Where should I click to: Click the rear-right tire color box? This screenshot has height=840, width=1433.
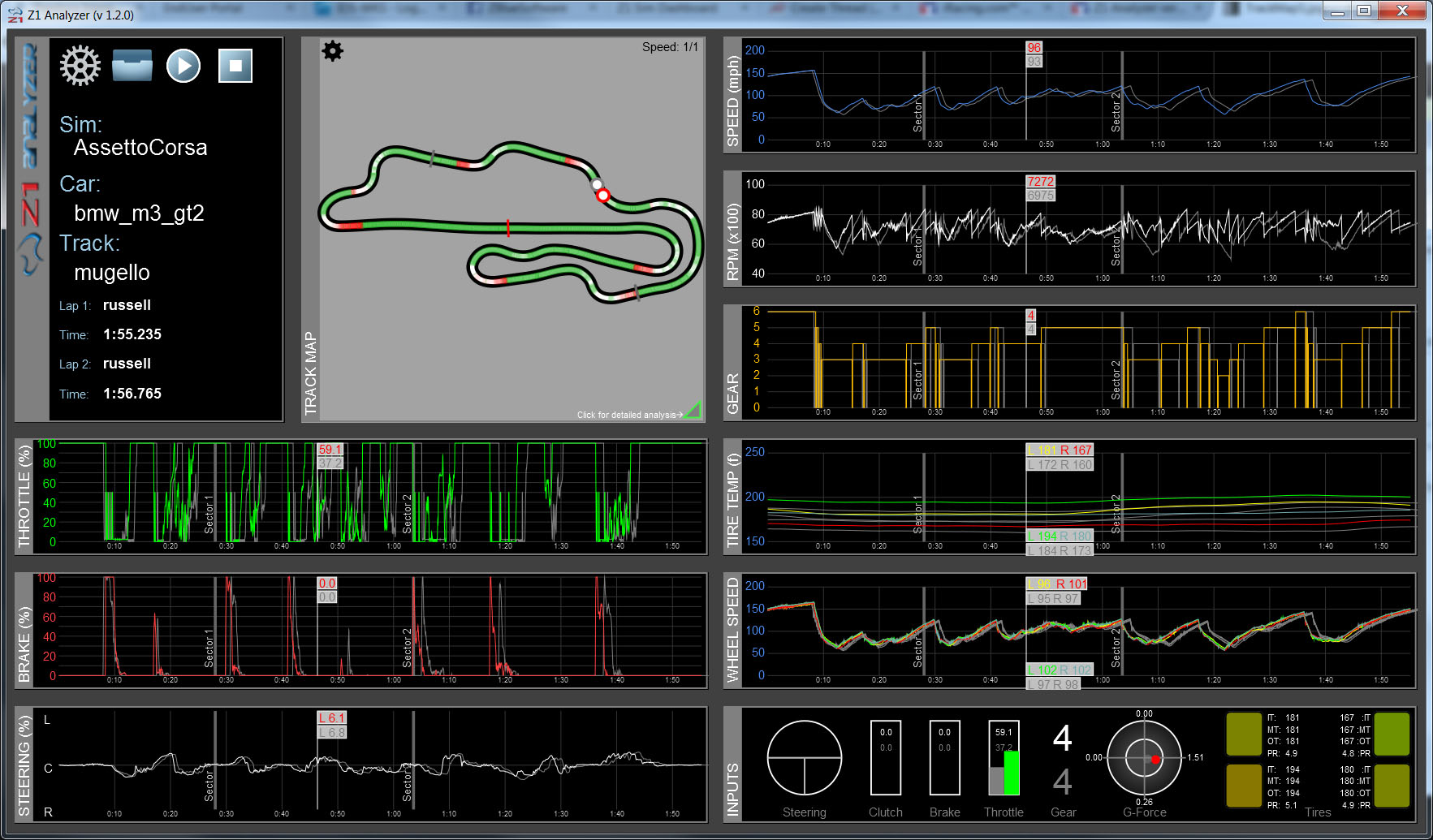(1392, 786)
